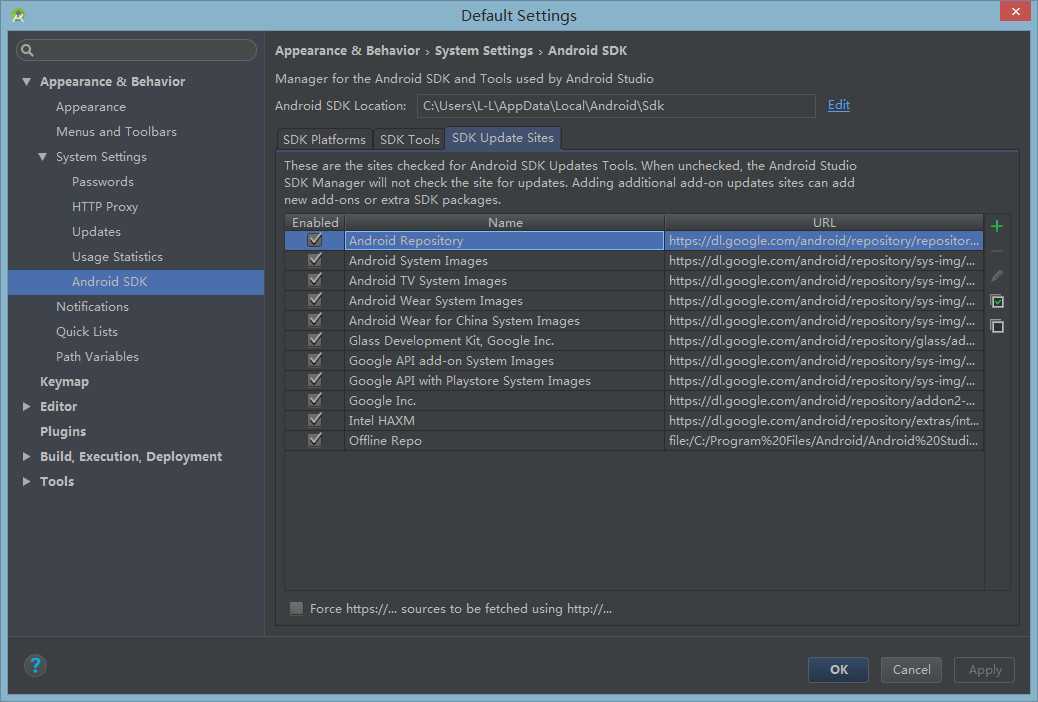Enable Force https sources via http checkbox
The width and height of the screenshot is (1038, 702).
(x=296, y=608)
